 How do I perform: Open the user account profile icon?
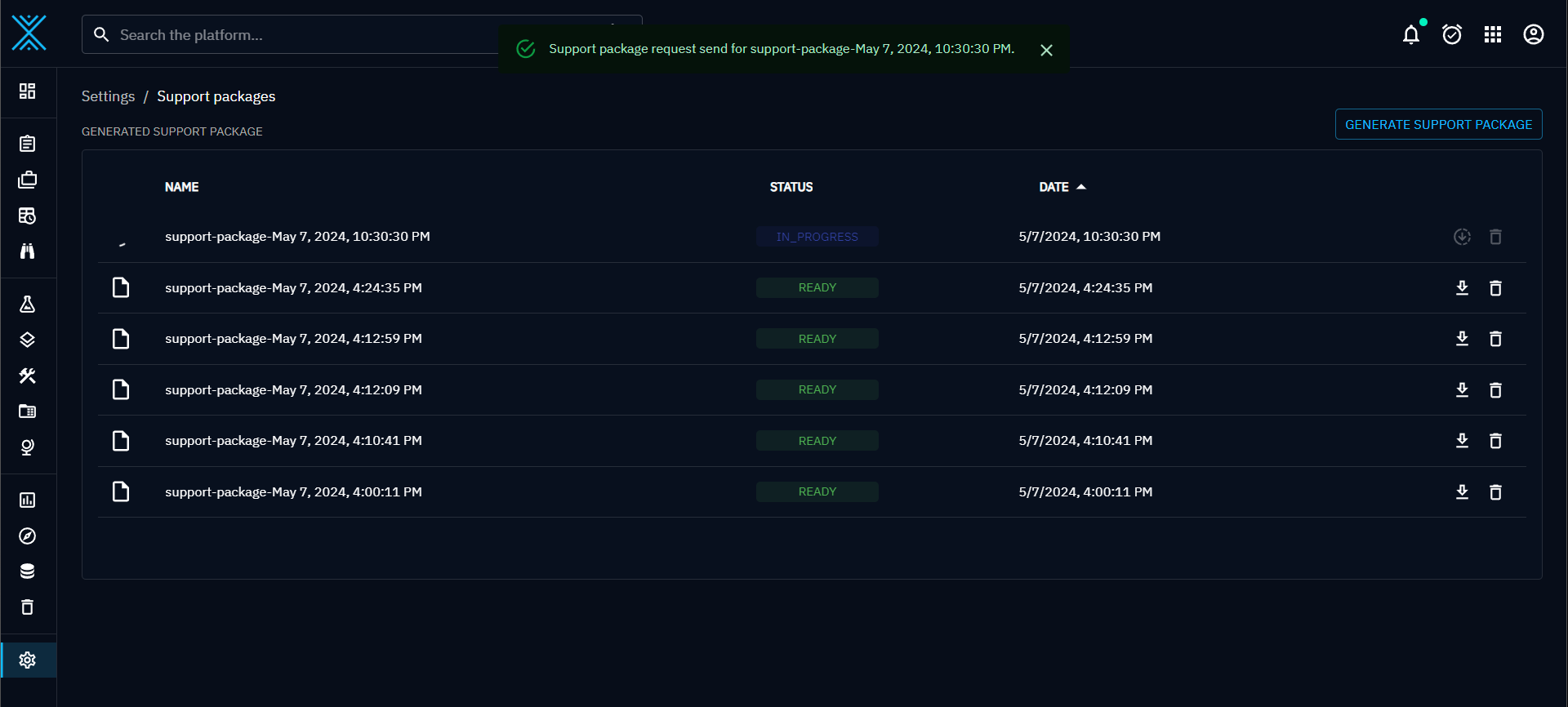click(x=1533, y=34)
